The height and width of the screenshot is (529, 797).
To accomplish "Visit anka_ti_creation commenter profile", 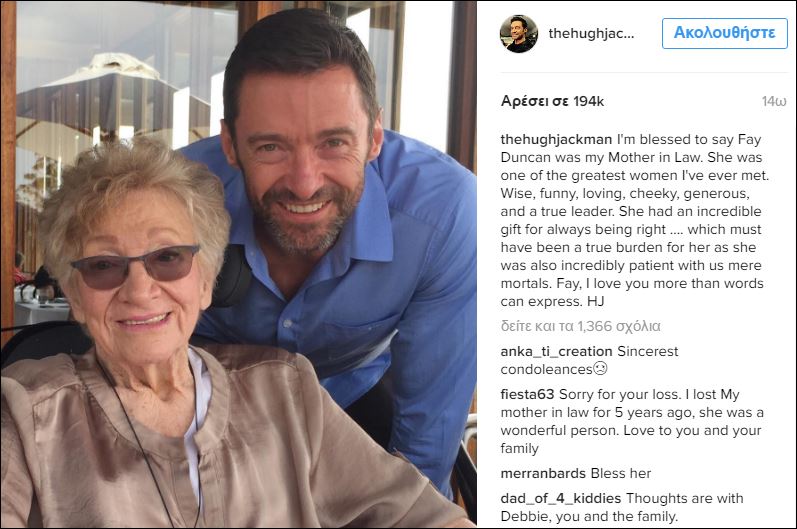I will pos(555,351).
